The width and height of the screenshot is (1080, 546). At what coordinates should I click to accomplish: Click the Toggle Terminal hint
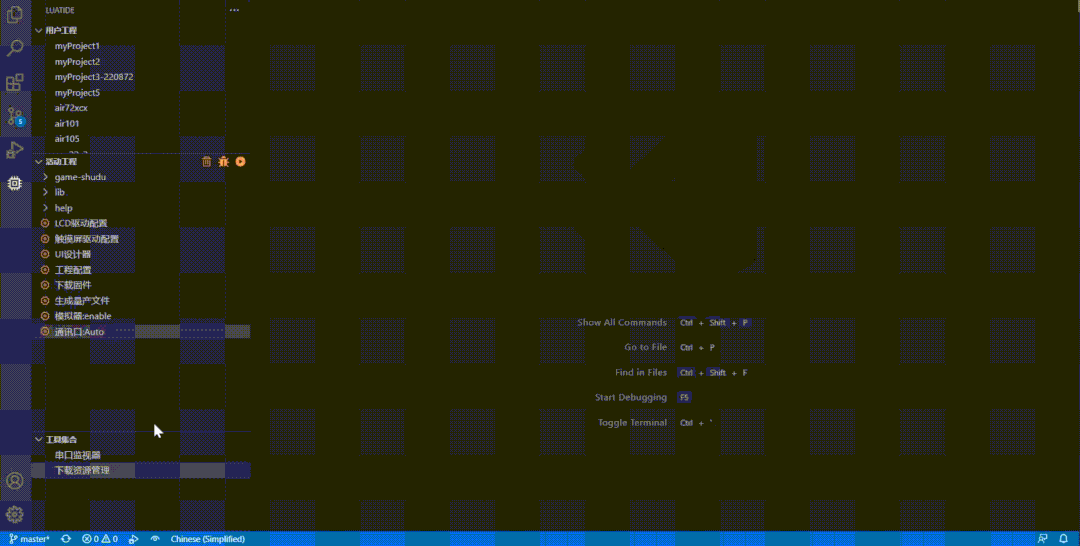(632, 423)
